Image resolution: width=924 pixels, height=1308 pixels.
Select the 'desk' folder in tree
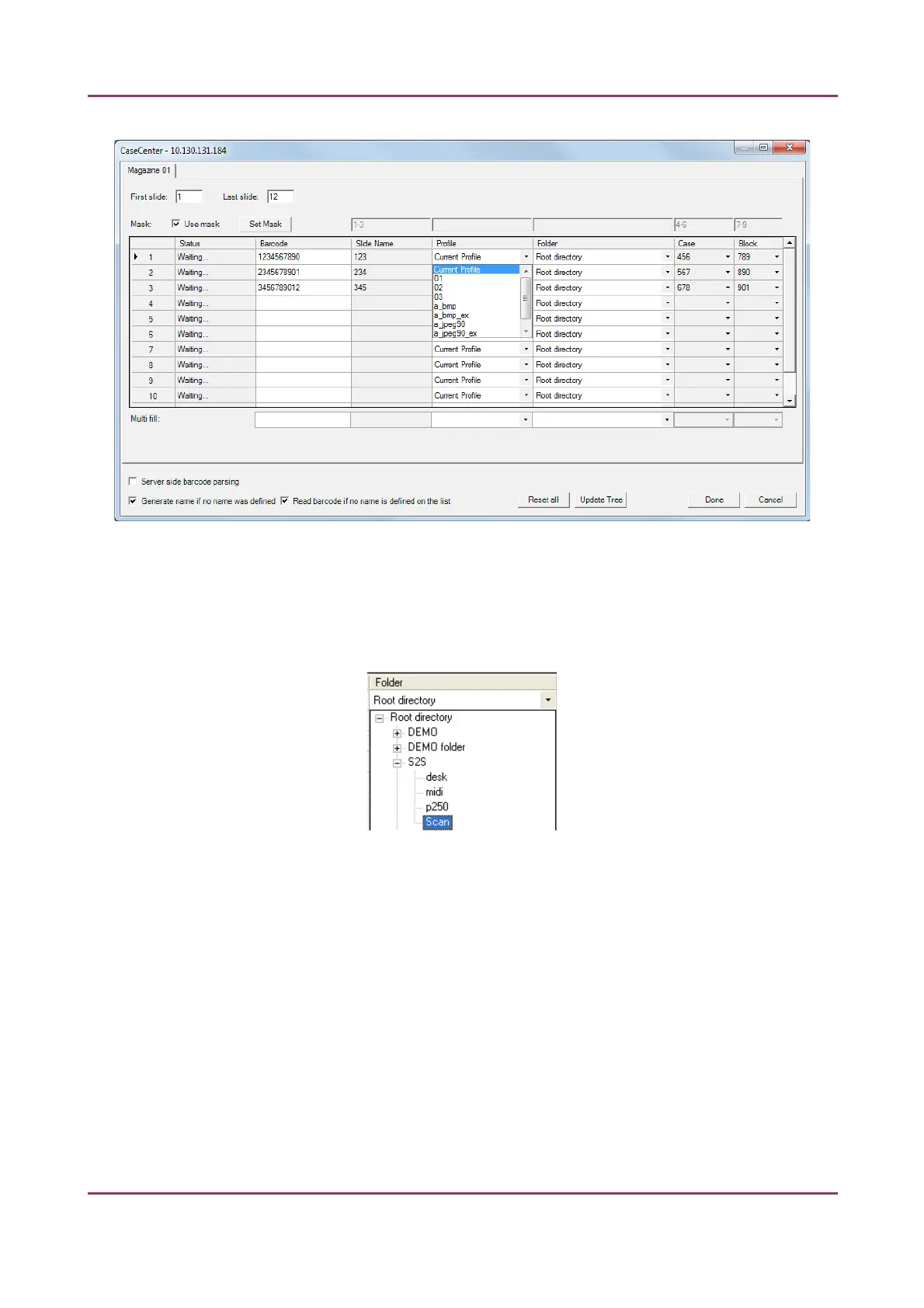(x=436, y=777)
